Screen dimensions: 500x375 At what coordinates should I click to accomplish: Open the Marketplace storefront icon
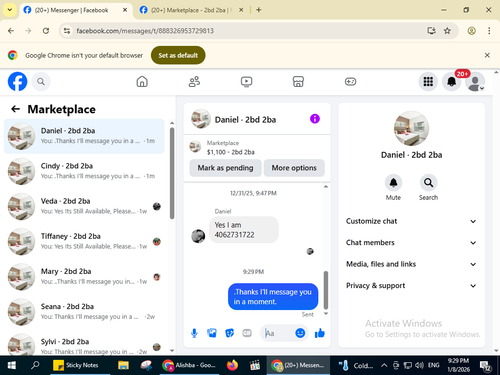tap(298, 81)
